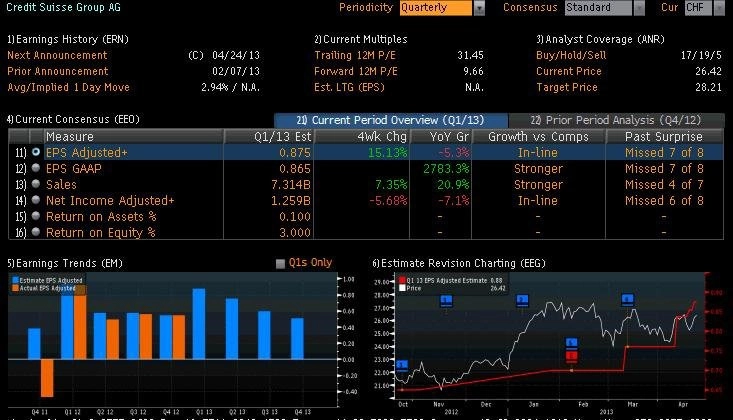Click the red Q1 13 EPS Adjusted Estimate swatch
733x420 pixels.
click(402, 281)
